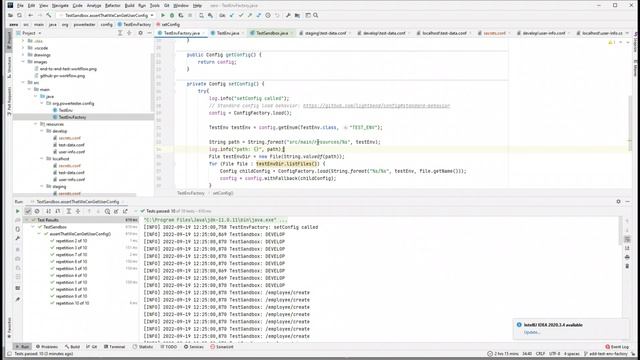Open the Project panel settings gear
Viewport: 640px width, 360px height.
(140, 33)
